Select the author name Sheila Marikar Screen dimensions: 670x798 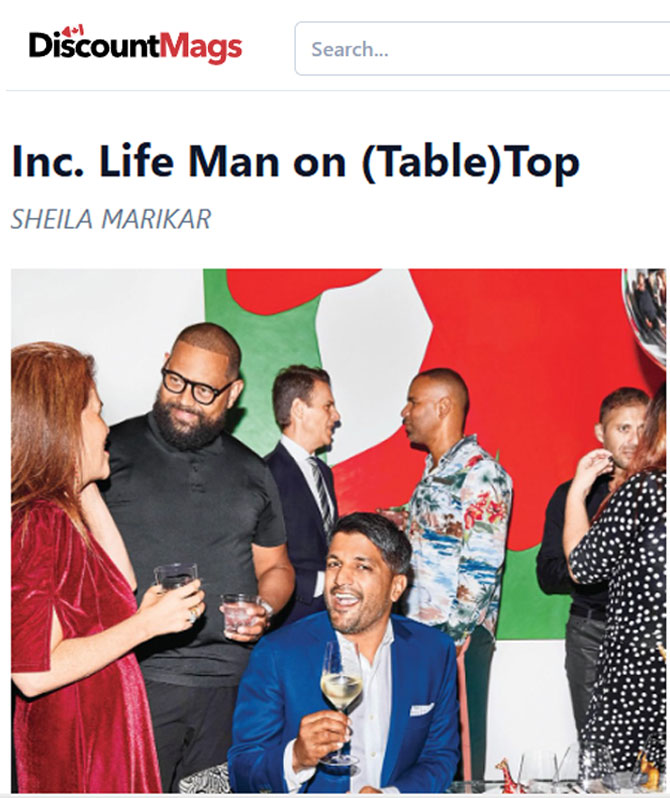tap(111, 219)
